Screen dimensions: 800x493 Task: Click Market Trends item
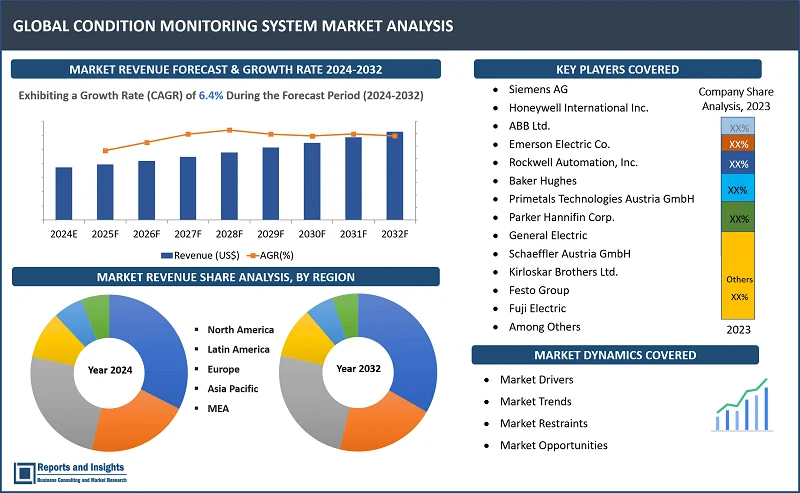coord(535,402)
